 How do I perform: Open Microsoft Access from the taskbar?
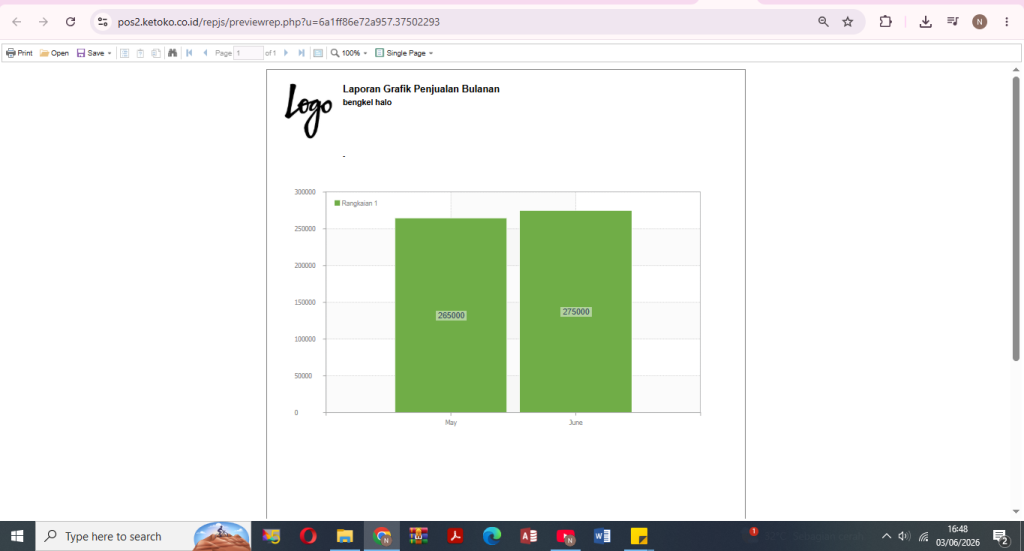[x=529, y=536]
